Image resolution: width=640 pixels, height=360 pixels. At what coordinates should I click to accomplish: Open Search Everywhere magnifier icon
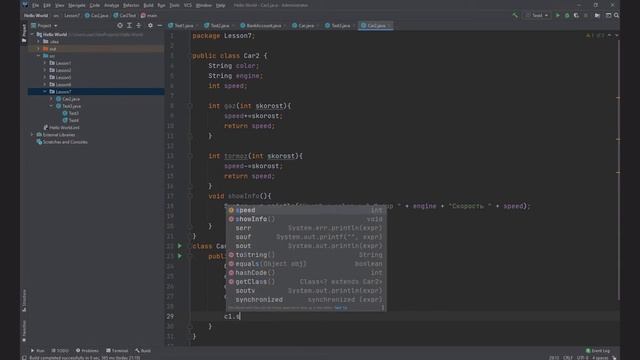pyautogui.click(x=616, y=15)
